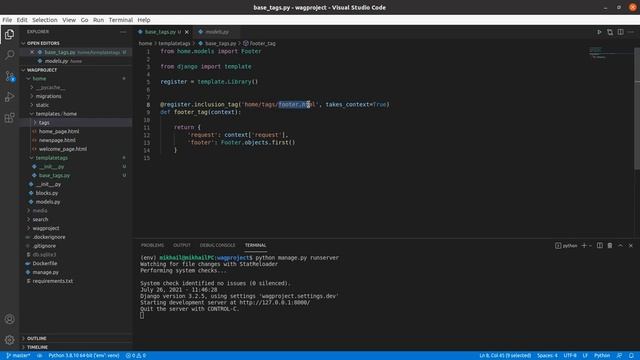This screenshot has width=640, height=360.
Task: Change indentation via Spaces: 4
Action: tap(547, 356)
